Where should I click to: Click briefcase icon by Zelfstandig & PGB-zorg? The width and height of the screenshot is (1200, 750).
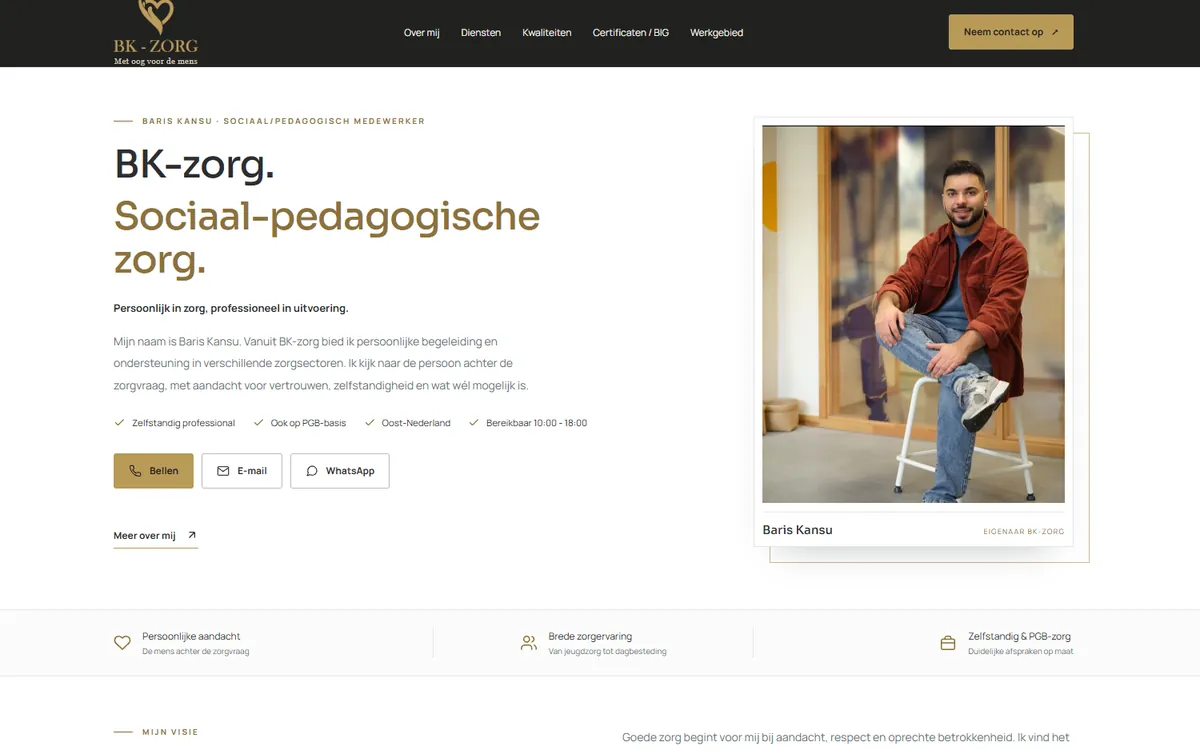[948, 643]
